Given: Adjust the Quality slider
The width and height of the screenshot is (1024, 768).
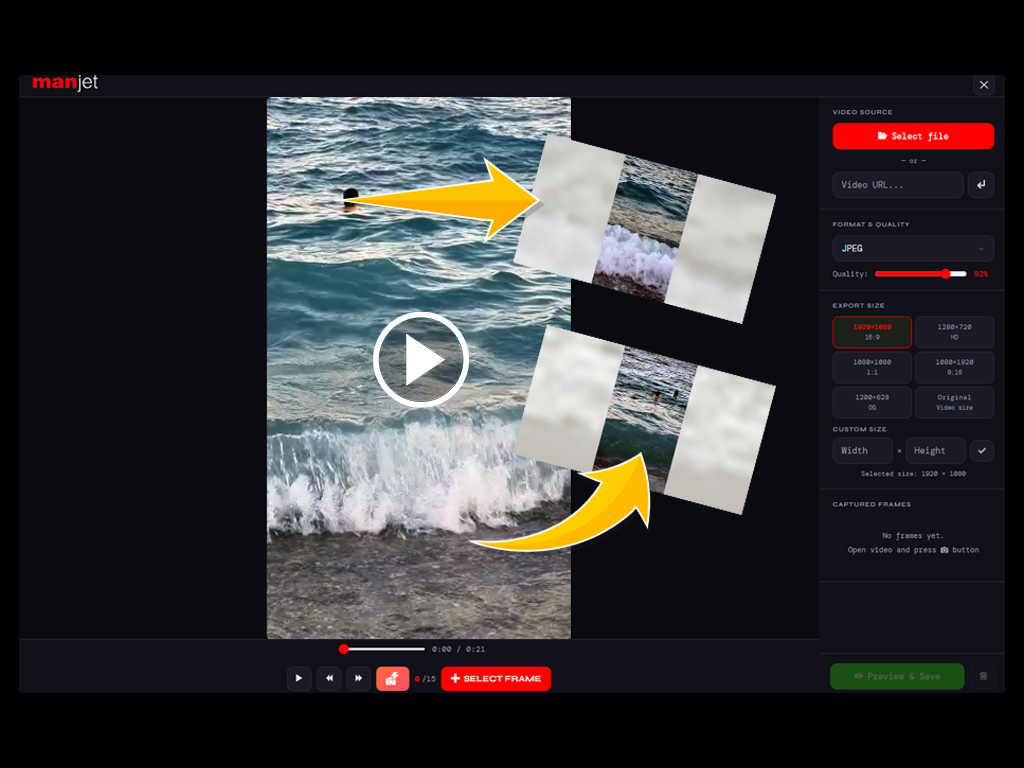Looking at the screenshot, I should pos(920,274).
